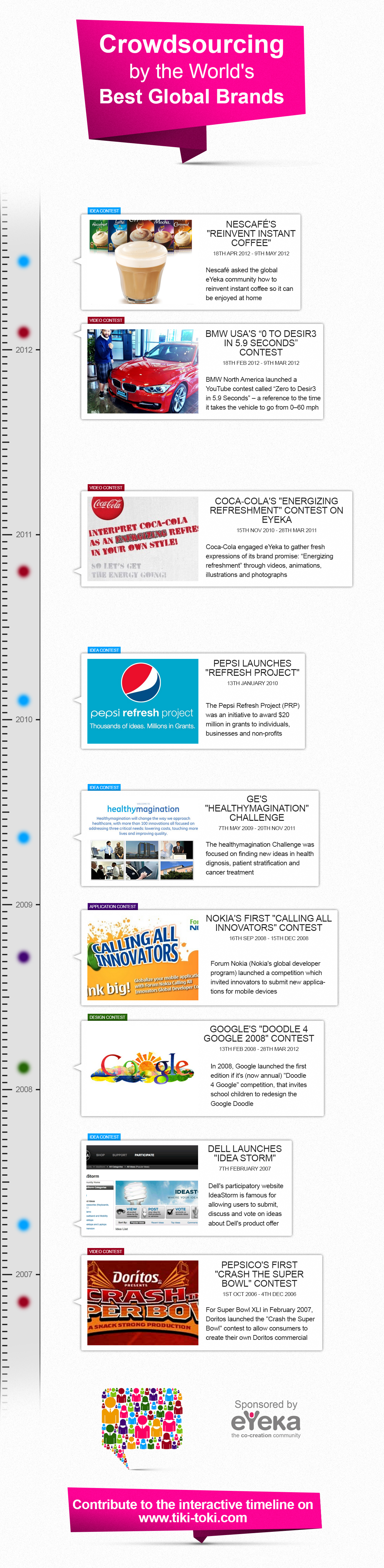Click the IDEA CONTEST tag above the Pepsi card
The image size is (384, 1568).
tap(104, 650)
